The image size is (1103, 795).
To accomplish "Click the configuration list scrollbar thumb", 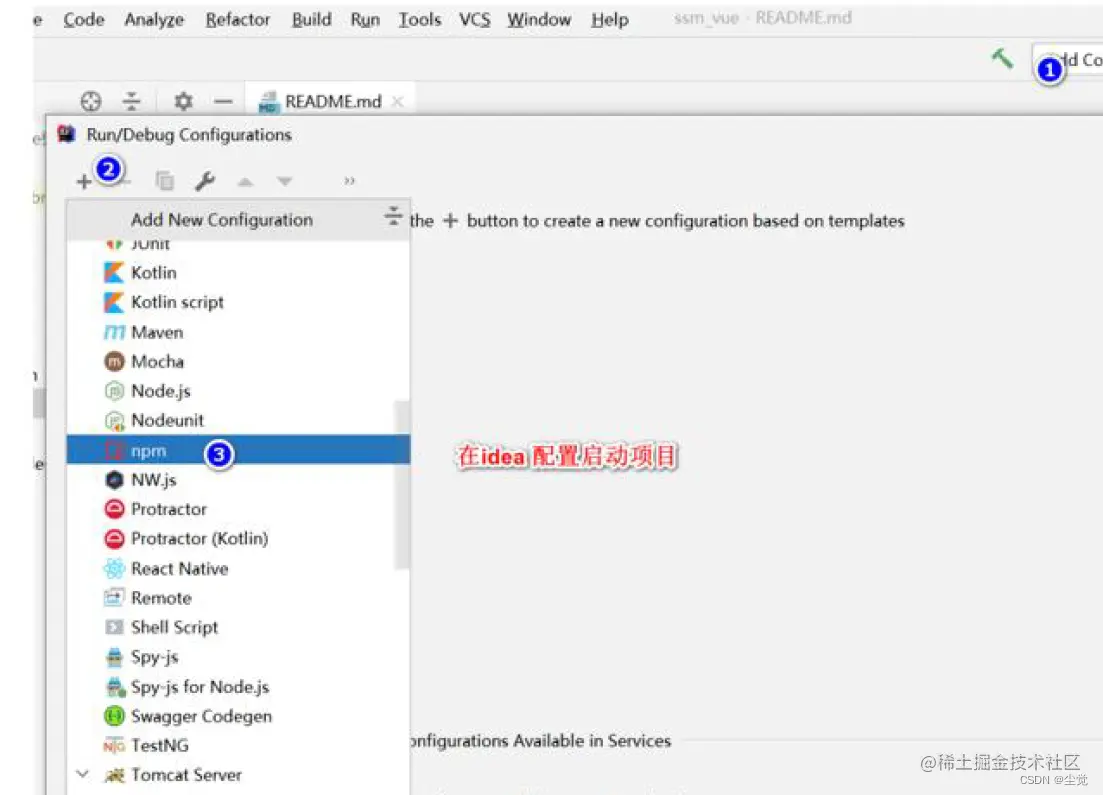I will pyautogui.click(x=402, y=484).
